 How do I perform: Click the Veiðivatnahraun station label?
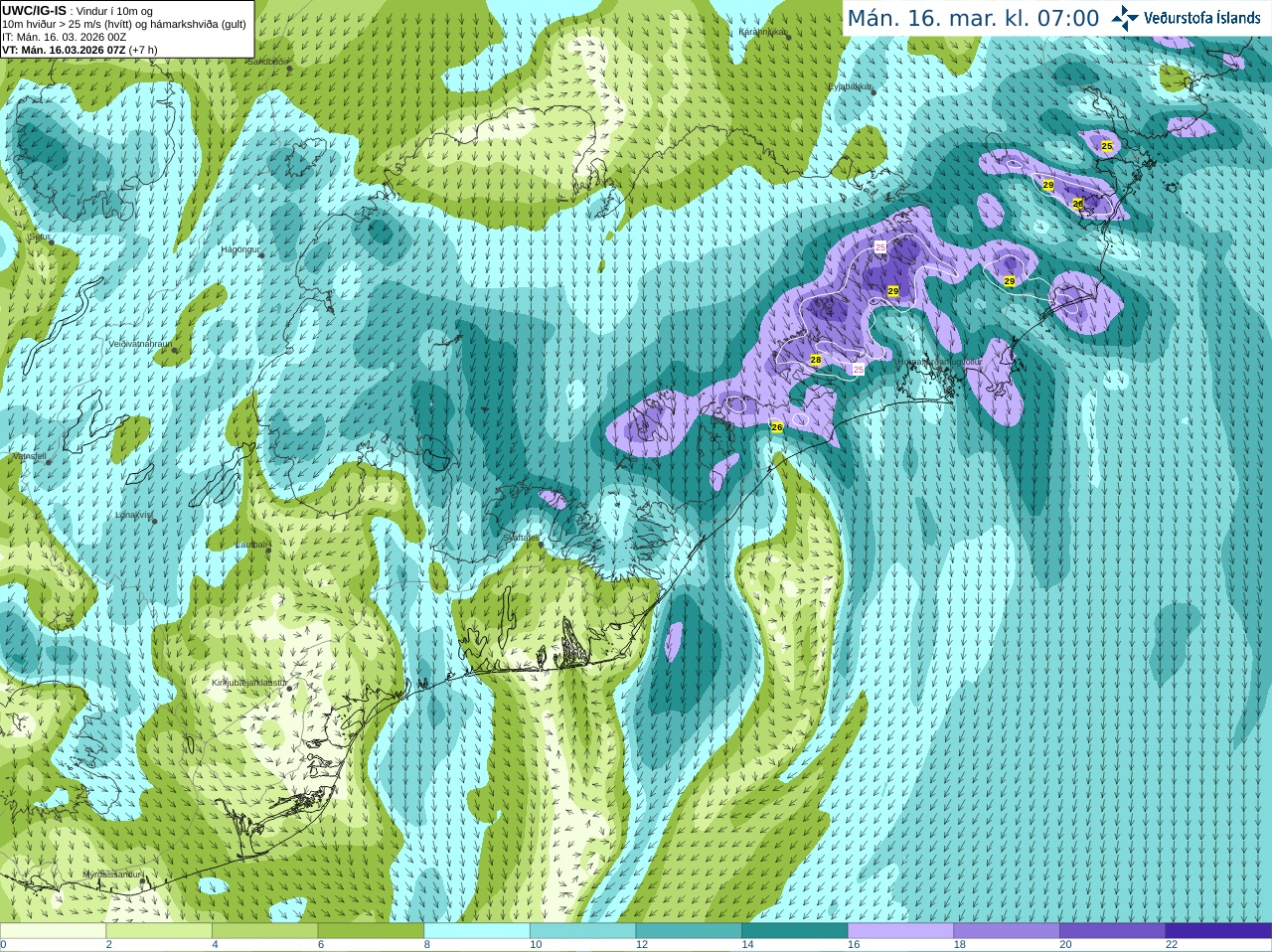tap(140, 344)
